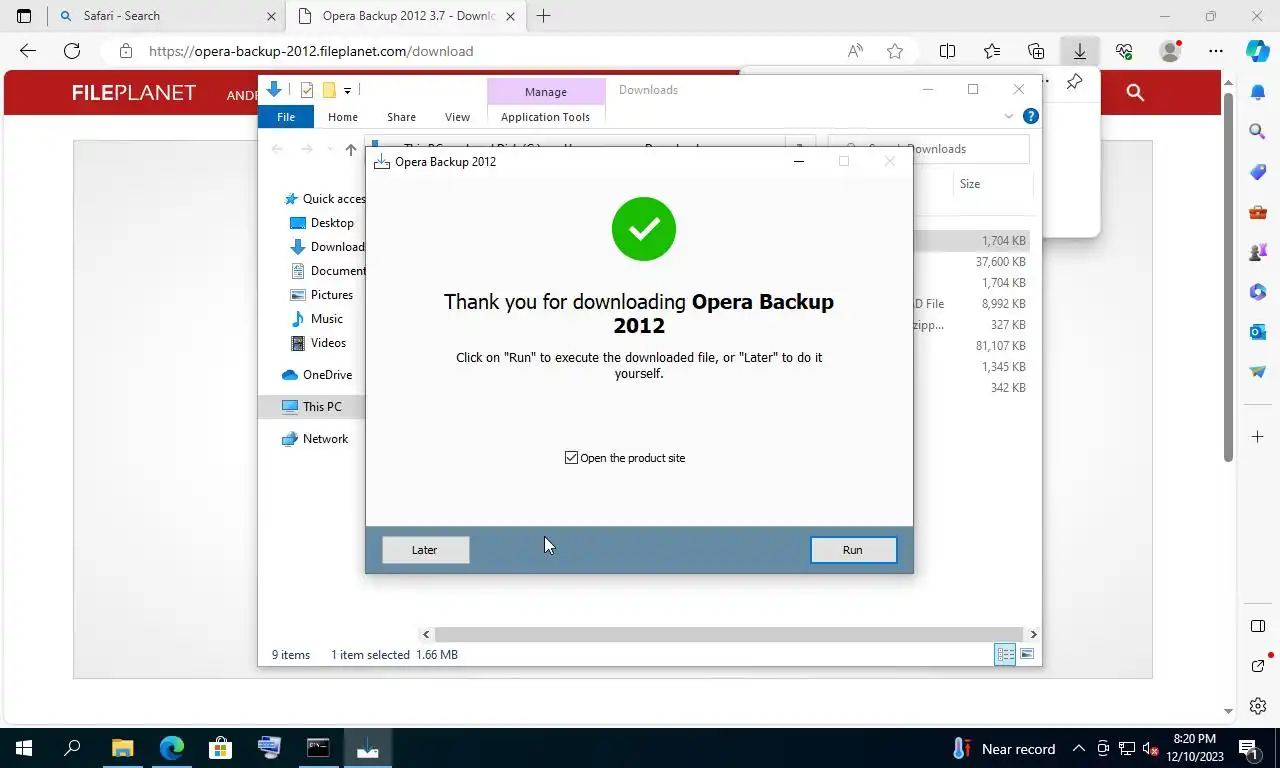Image resolution: width=1280 pixels, height=768 pixels.
Task: Click the Size column header
Action: click(970, 184)
